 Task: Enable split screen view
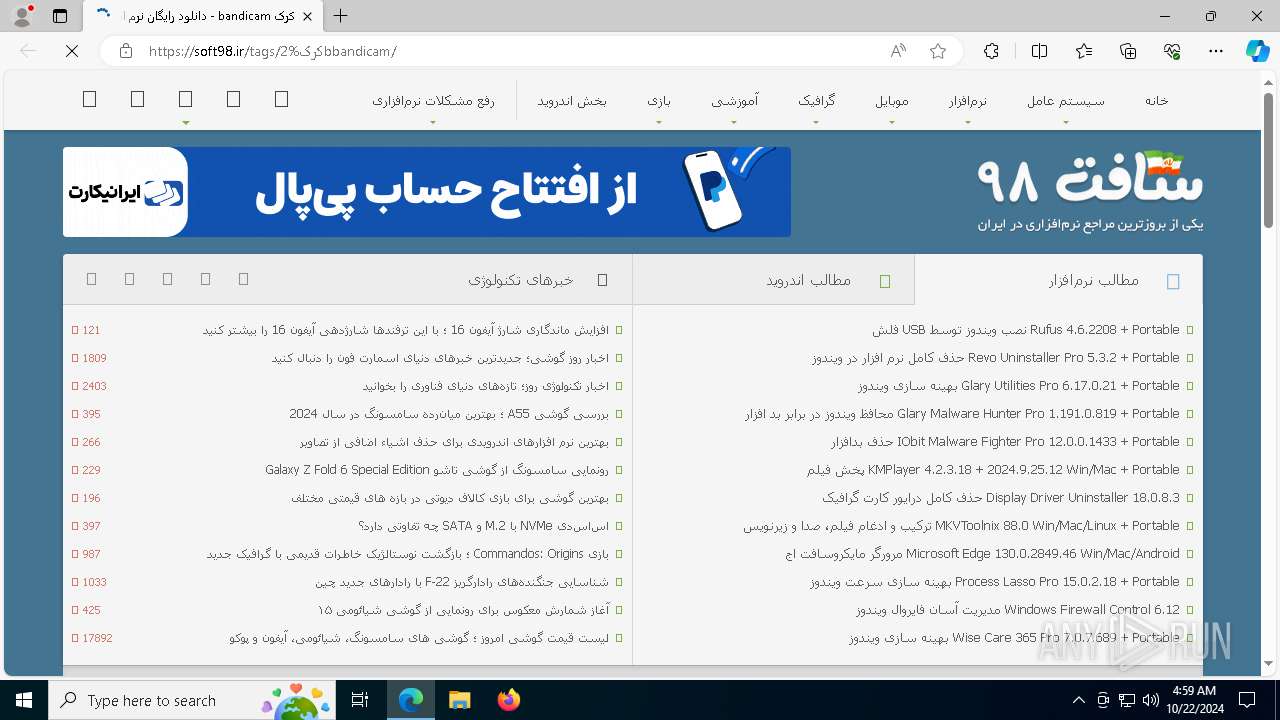pyautogui.click(x=1039, y=51)
